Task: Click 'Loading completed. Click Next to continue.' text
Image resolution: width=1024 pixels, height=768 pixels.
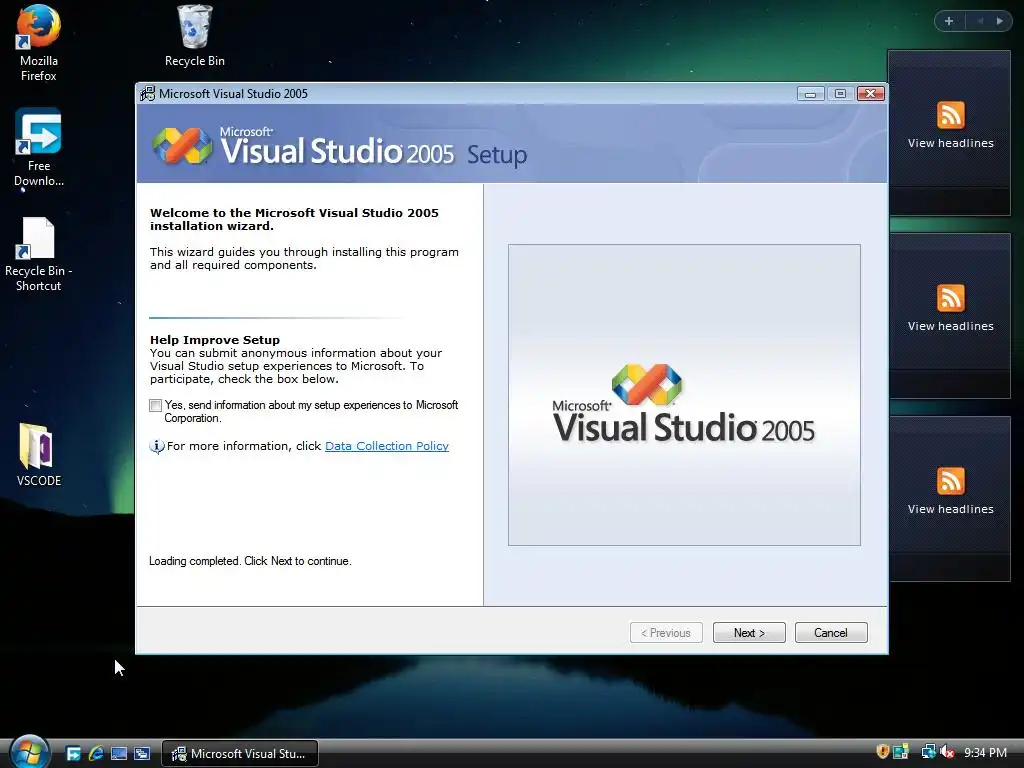Action: 250,561
